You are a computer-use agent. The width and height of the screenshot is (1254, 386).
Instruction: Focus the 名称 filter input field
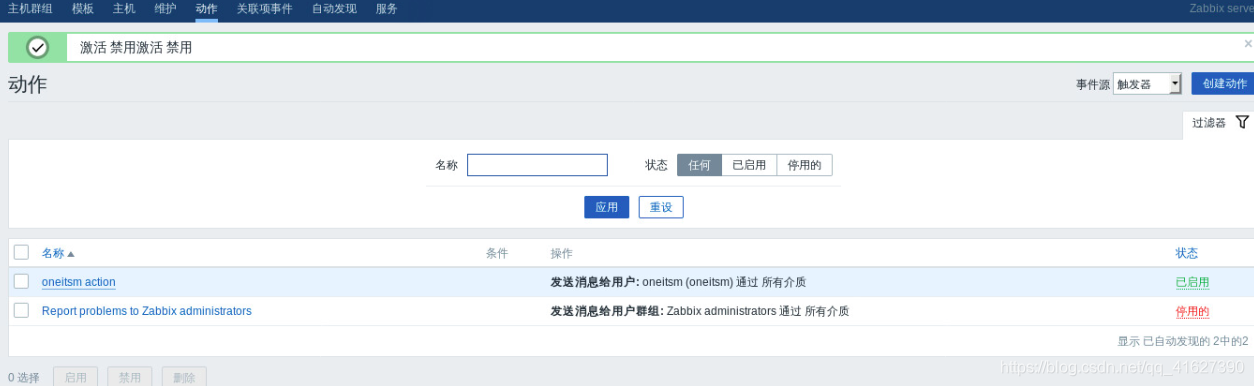click(537, 165)
